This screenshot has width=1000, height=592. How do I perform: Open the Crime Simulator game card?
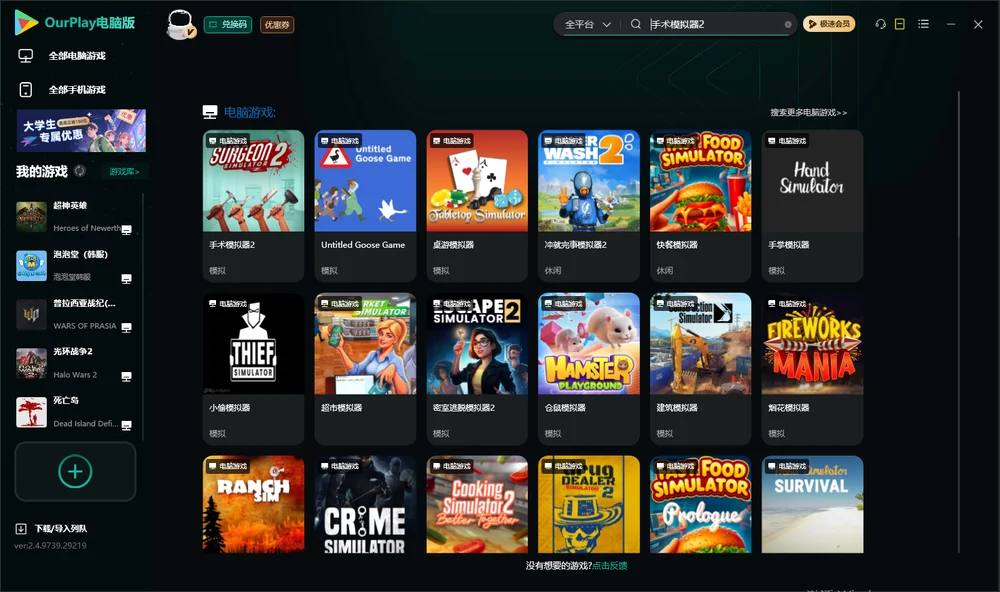365,504
